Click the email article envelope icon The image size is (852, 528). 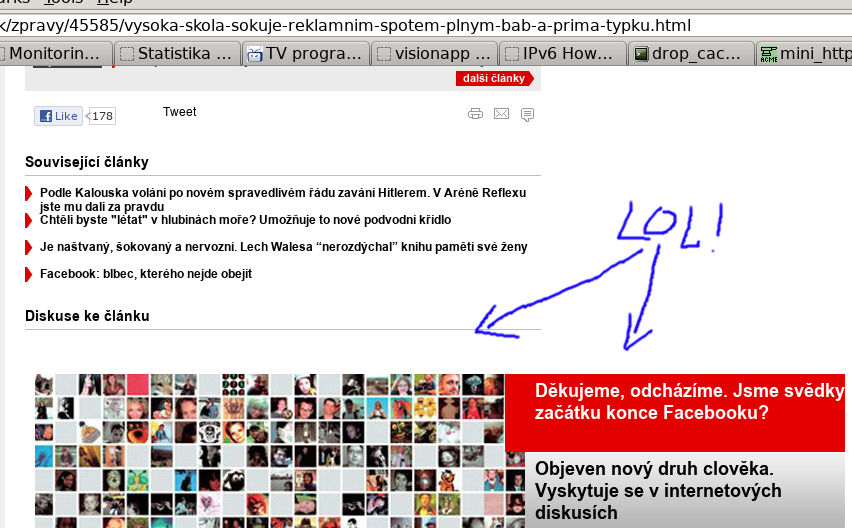click(501, 114)
